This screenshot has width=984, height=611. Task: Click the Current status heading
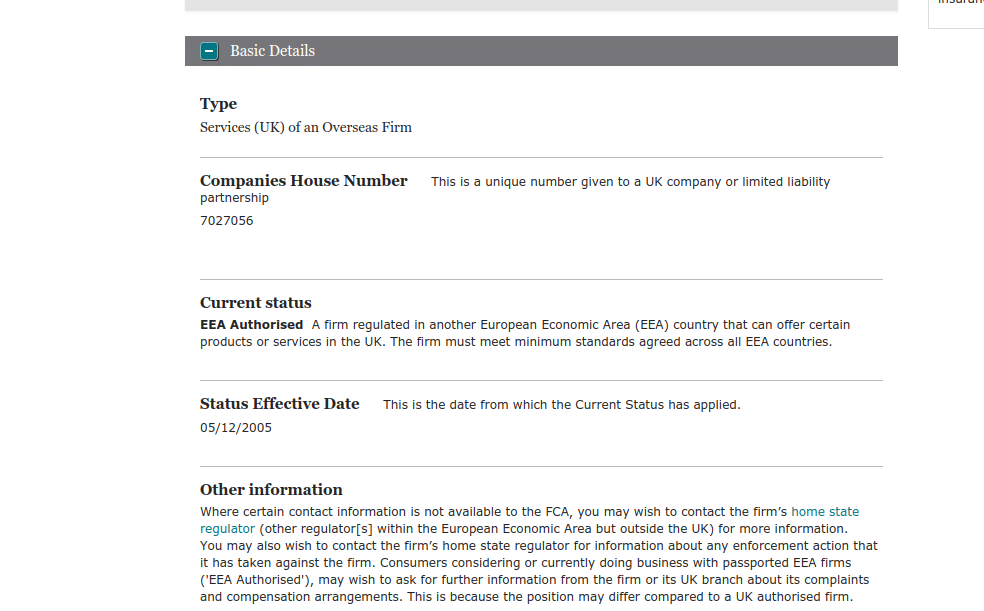[255, 303]
